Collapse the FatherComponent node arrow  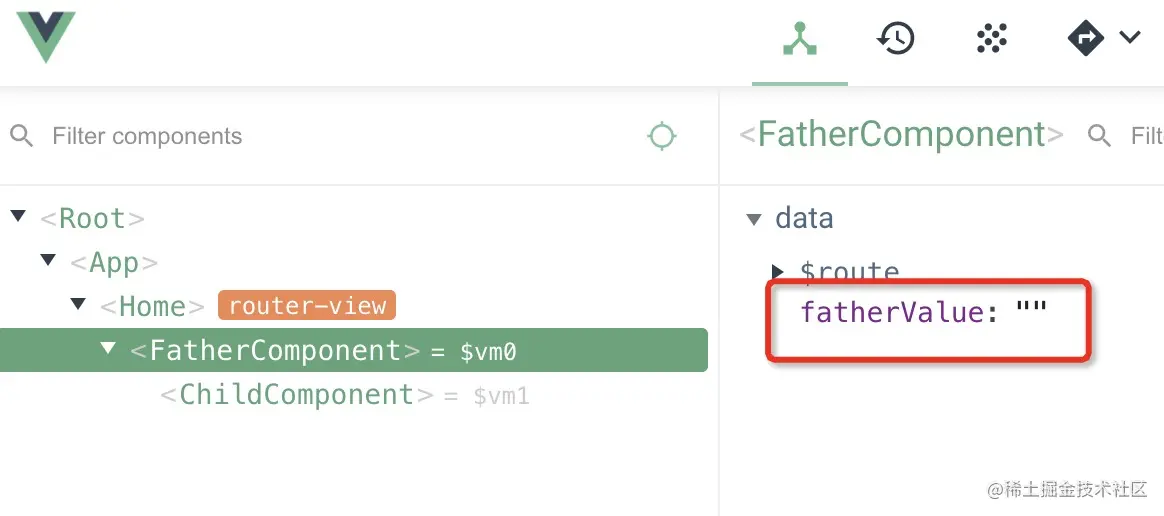(108, 347)
